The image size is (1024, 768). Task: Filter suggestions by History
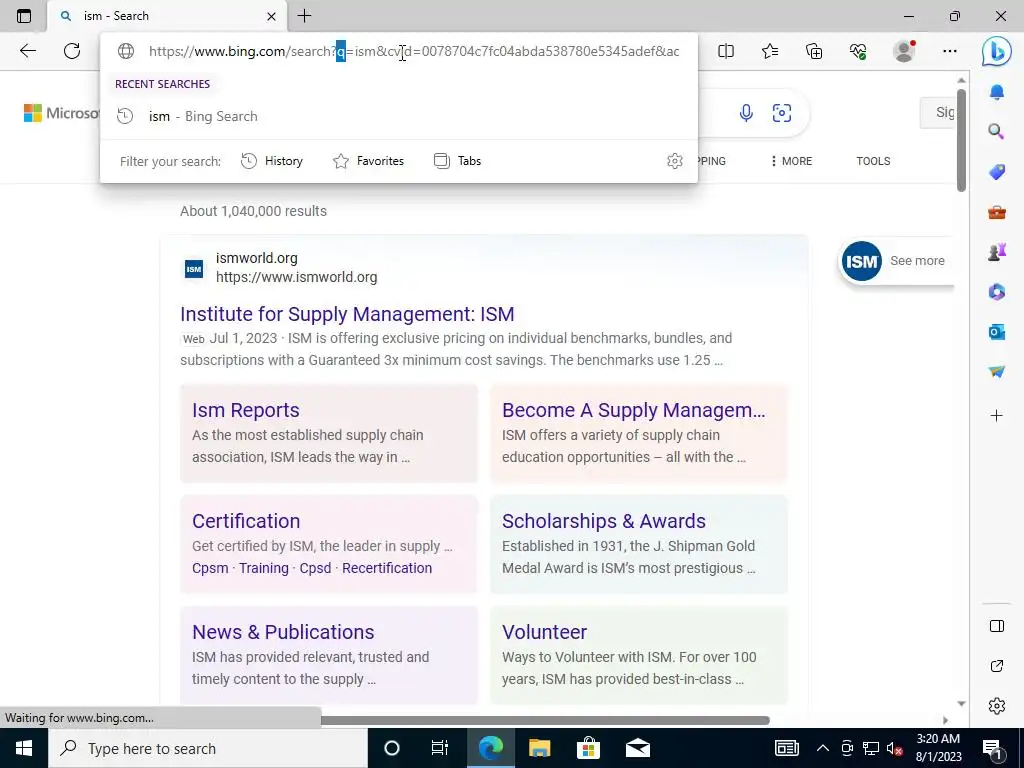272,161
